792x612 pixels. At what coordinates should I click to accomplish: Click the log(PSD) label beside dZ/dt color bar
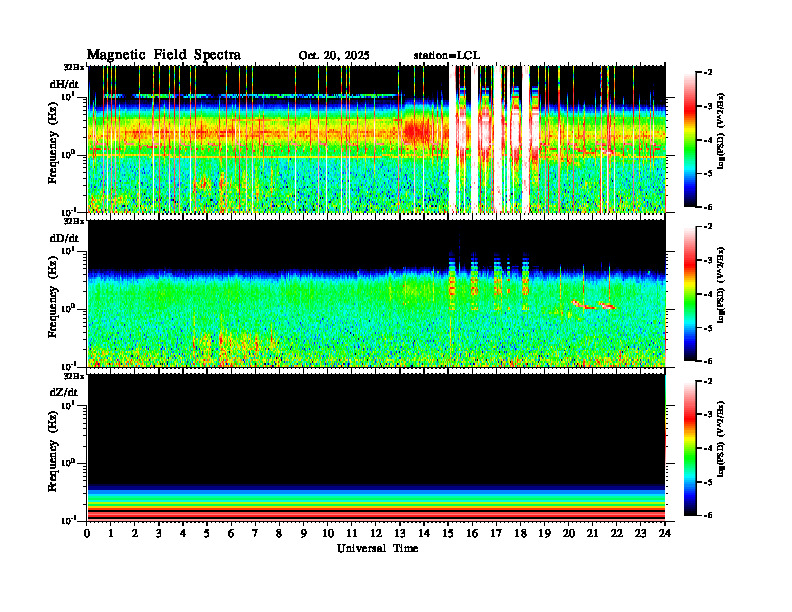click(721, 438)
